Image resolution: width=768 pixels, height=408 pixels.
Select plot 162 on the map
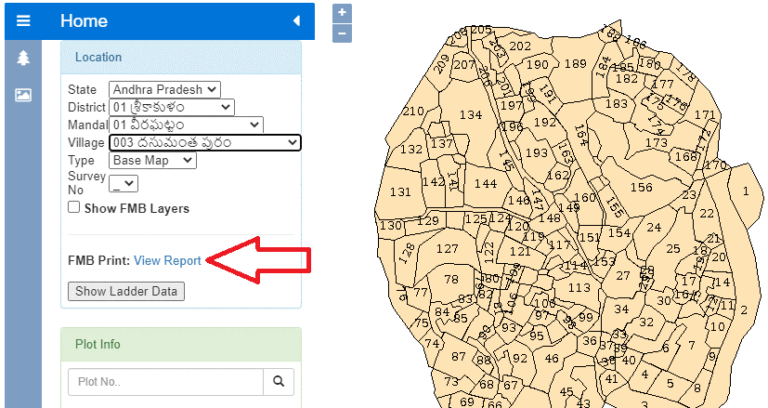[558, 175]
